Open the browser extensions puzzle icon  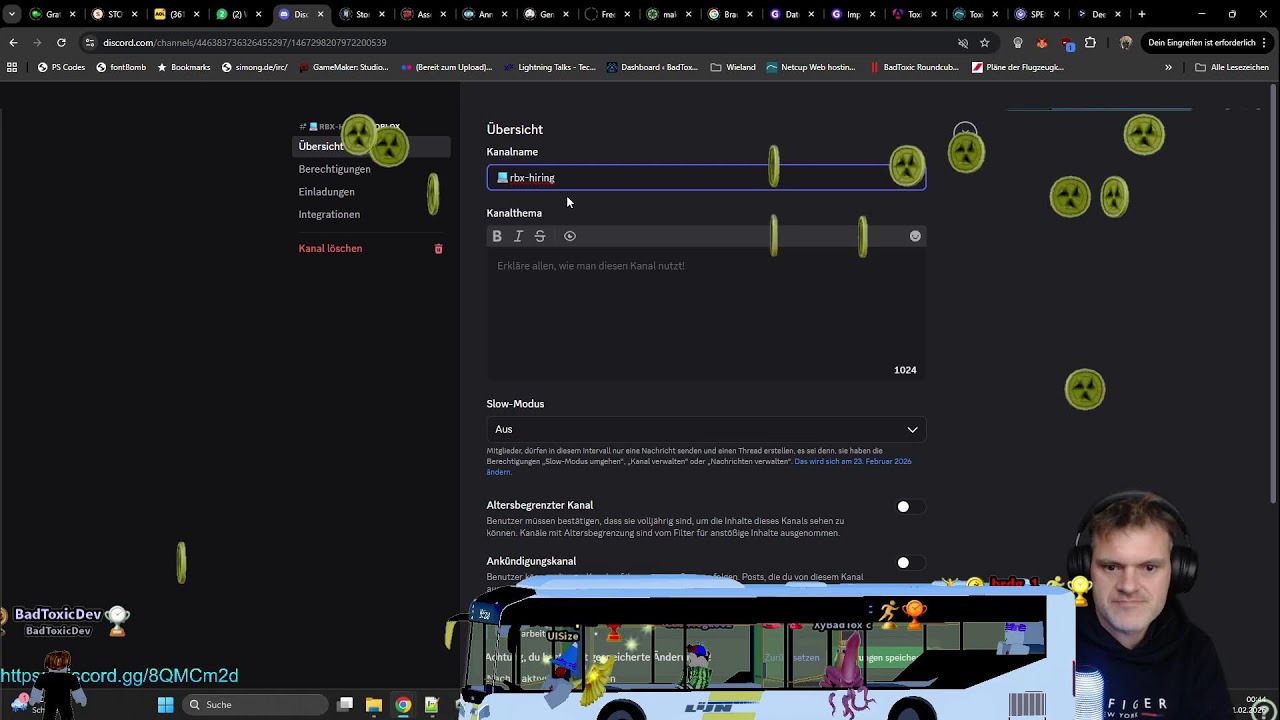(x=1090, y=43)
